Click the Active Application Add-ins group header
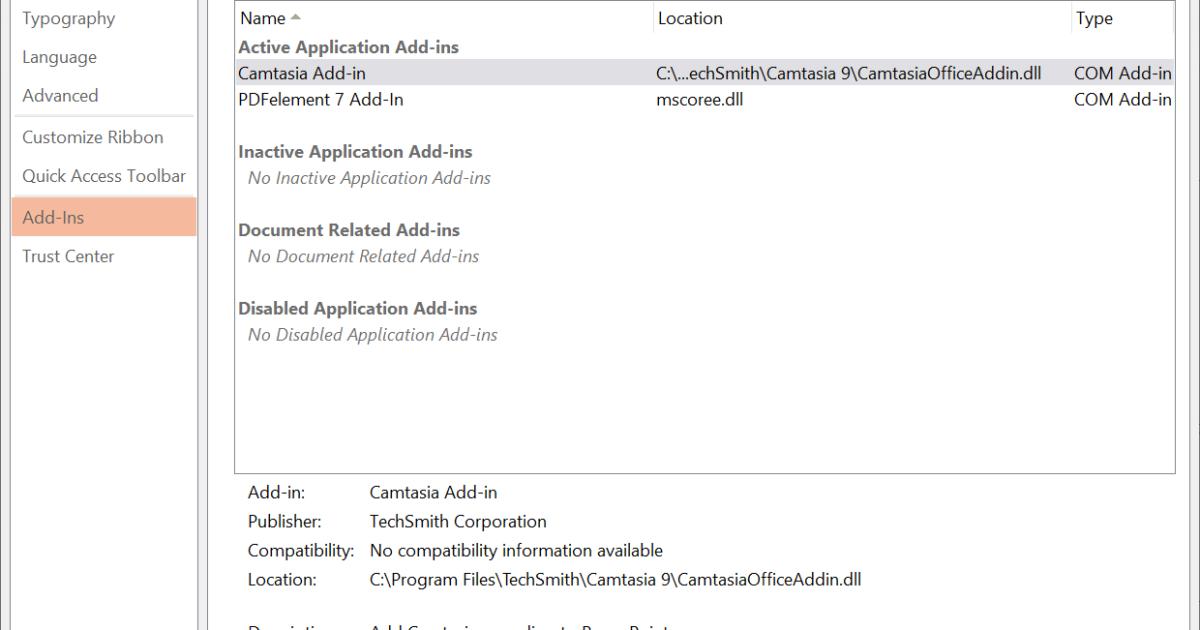1200x630 pixels. (348, 47)
